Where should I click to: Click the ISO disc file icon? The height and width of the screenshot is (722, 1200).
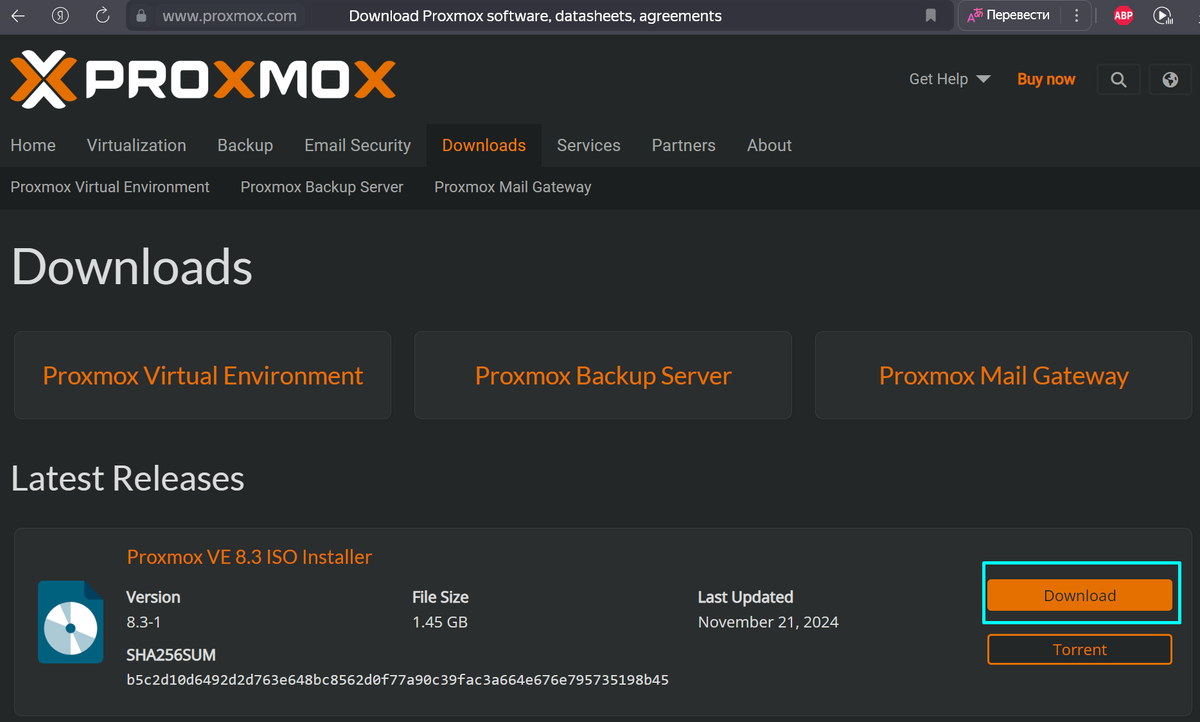pos(70,622)
